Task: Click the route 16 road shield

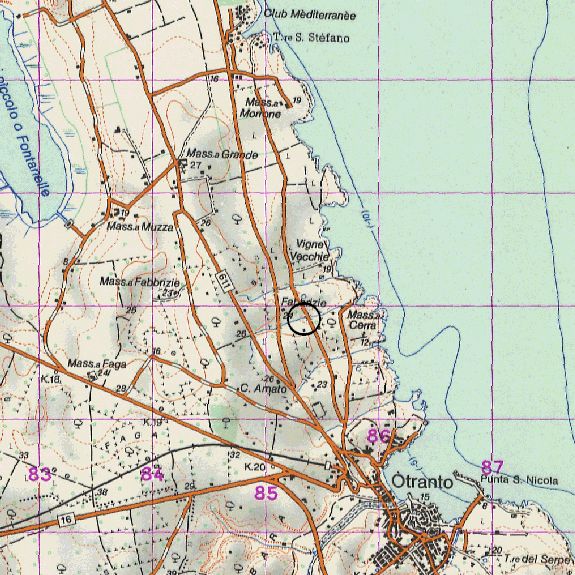Action: 66,519
